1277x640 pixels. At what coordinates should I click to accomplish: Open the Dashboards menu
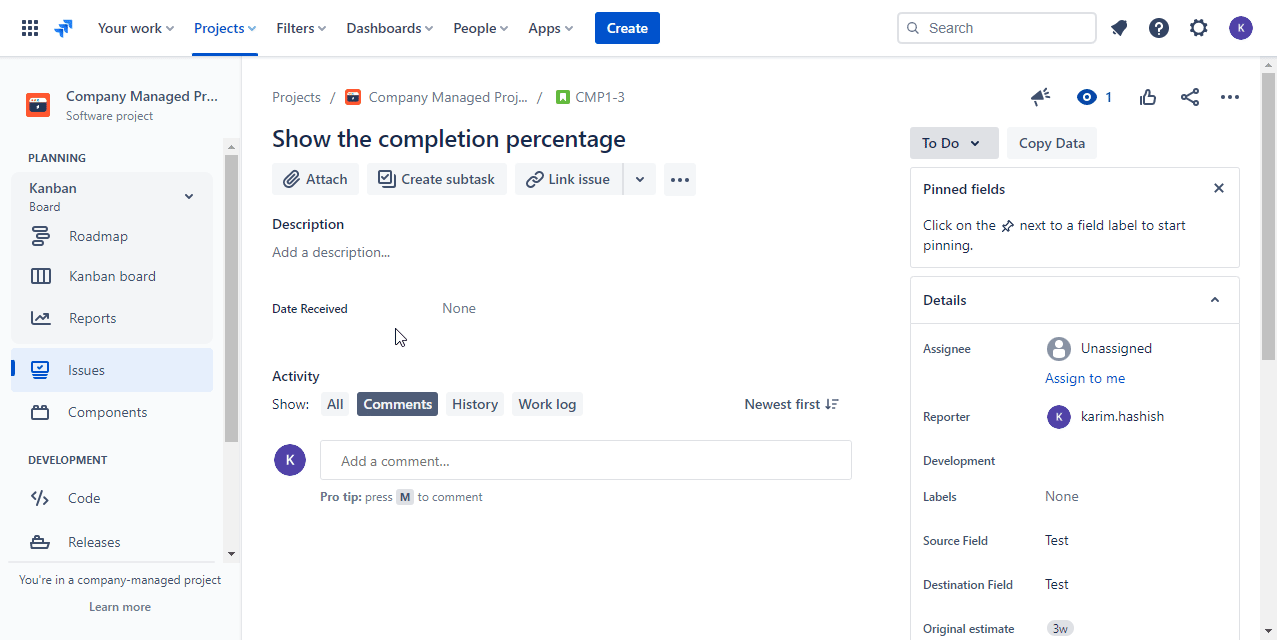point(389,27)
